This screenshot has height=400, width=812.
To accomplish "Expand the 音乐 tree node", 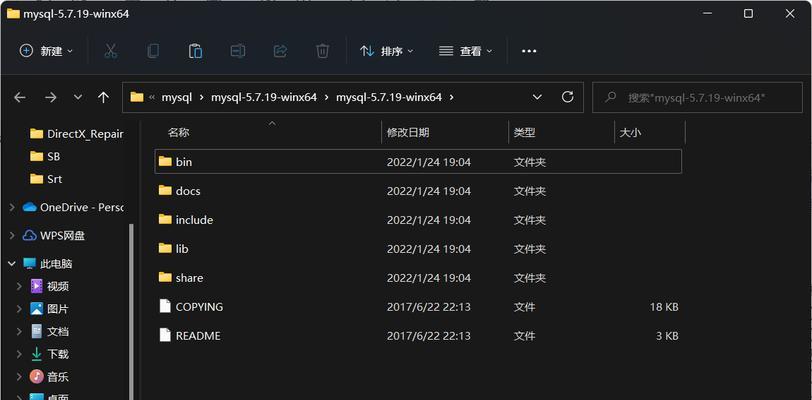I will point(19,377).
